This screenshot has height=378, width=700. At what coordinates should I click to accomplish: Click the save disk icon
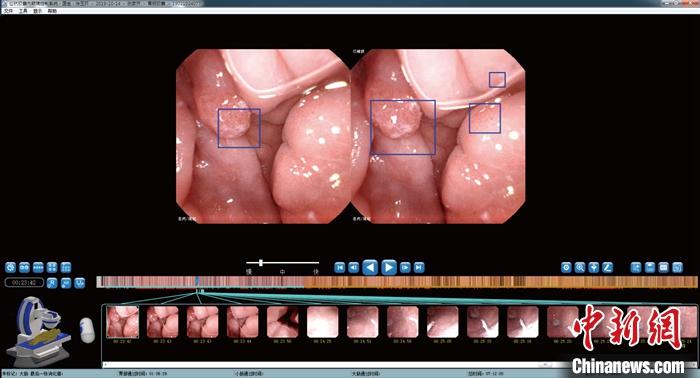[650, 267]
